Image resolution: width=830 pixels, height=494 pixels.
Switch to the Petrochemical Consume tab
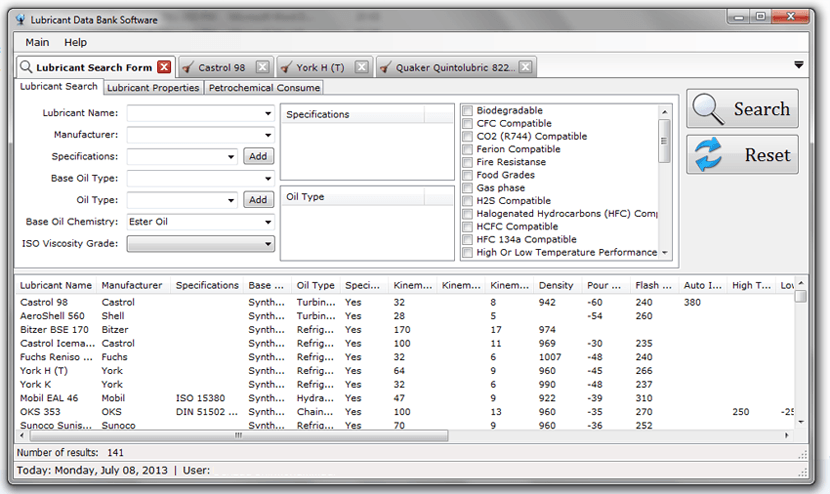click(x=264, y=88)
